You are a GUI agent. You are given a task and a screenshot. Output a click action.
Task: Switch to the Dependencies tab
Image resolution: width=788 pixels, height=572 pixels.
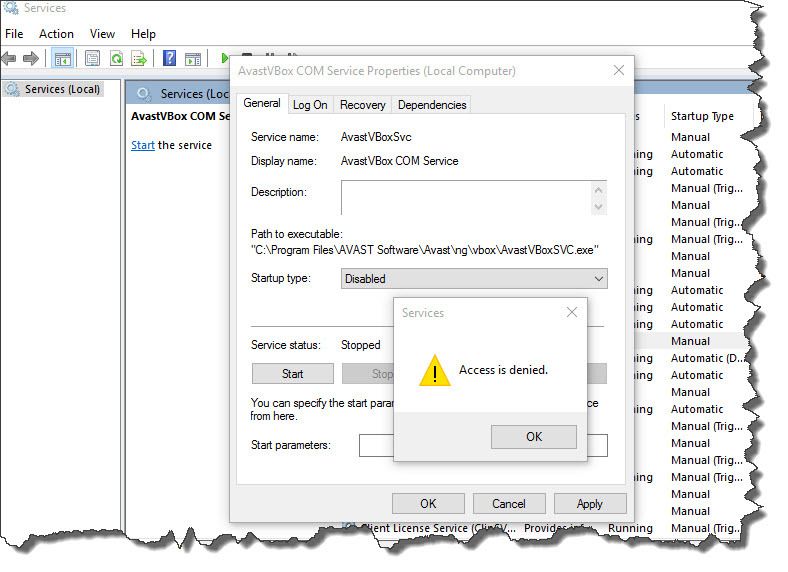click(x=432, y=105)
